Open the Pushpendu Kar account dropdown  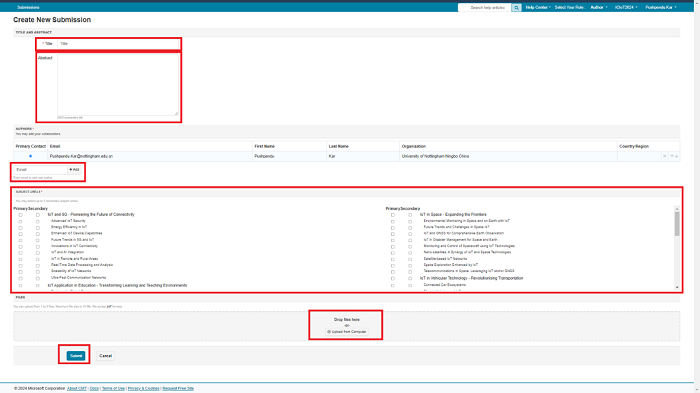pos(661,8)
